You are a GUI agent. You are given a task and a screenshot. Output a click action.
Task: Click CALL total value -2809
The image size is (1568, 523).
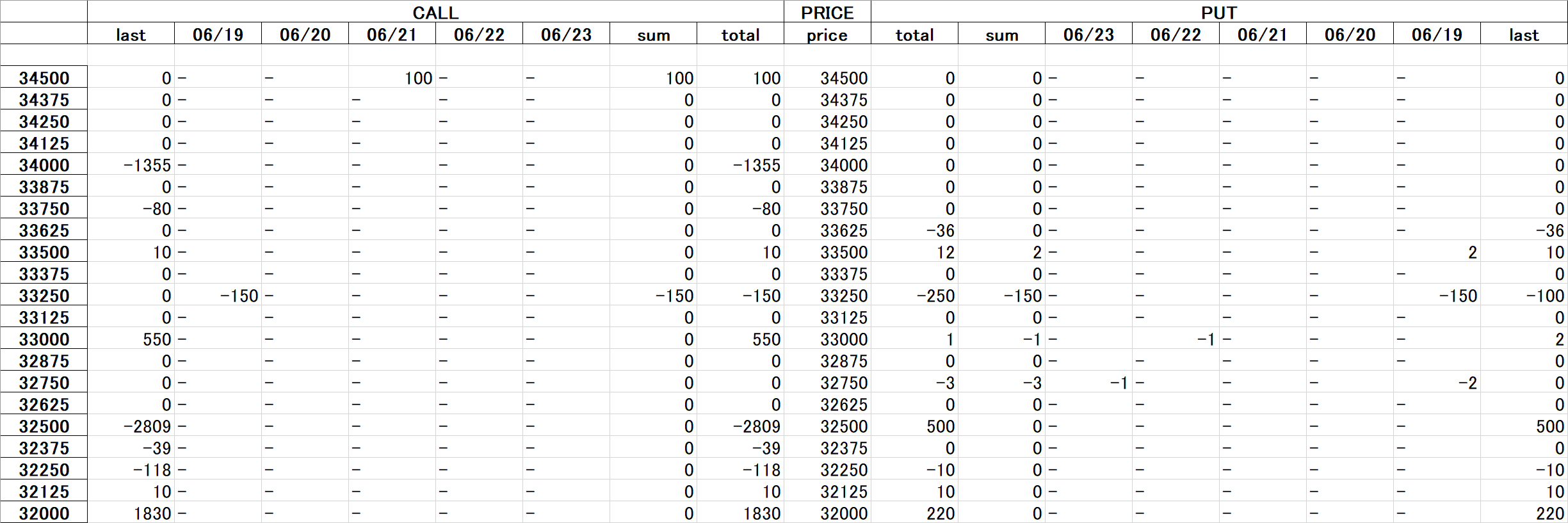(x=740, y=426)
